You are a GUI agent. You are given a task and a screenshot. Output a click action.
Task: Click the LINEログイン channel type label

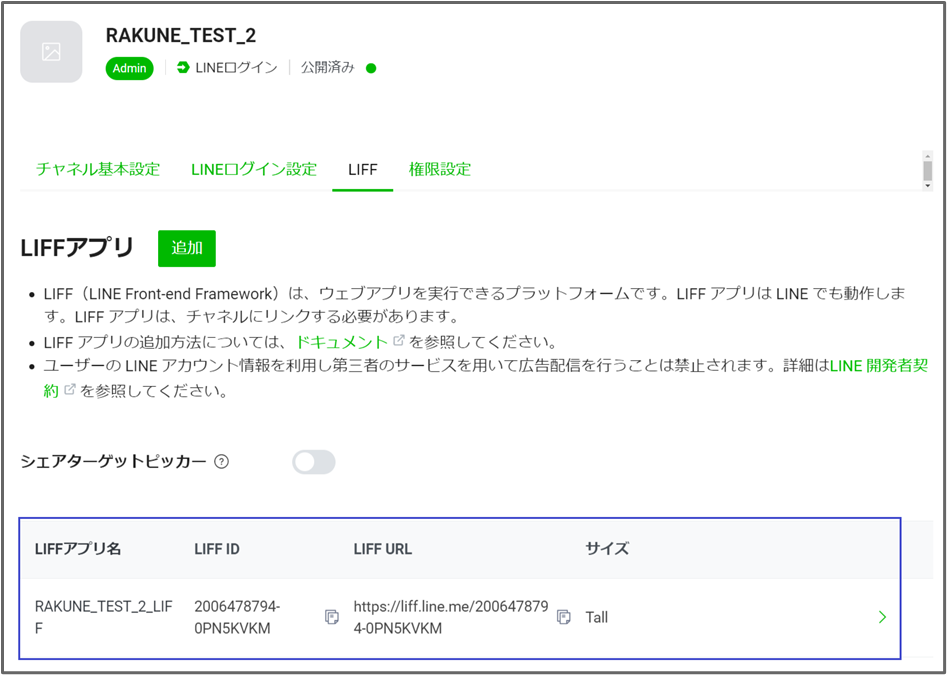236,68
